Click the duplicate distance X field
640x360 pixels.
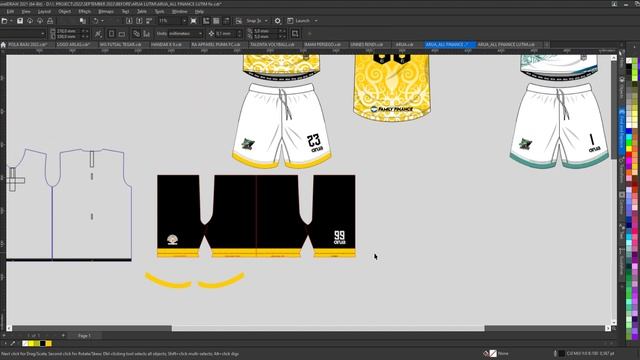point(263,31)
